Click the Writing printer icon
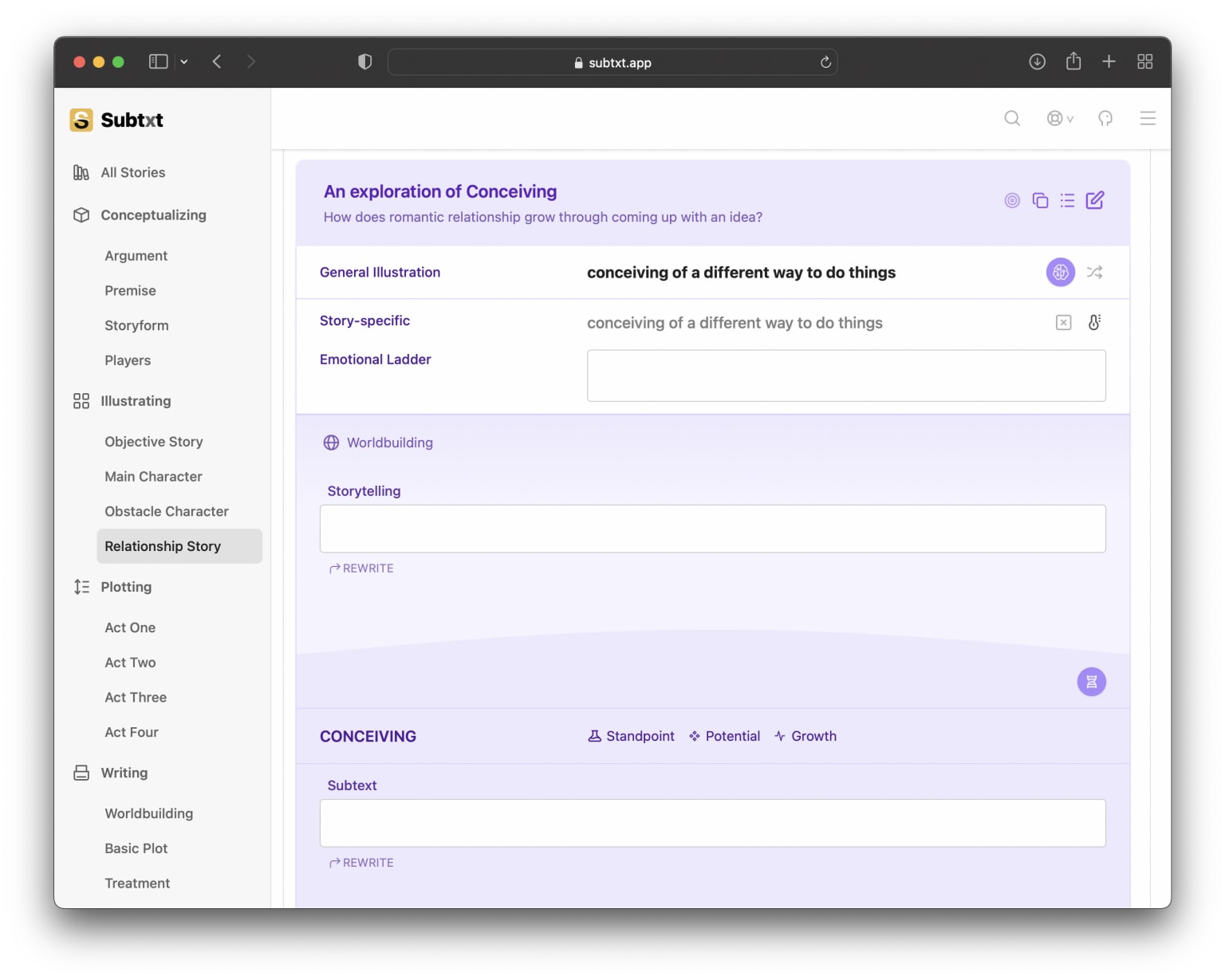Image resolution: width=1225 pixels, height=980 pixels. (x=81, y=773)
